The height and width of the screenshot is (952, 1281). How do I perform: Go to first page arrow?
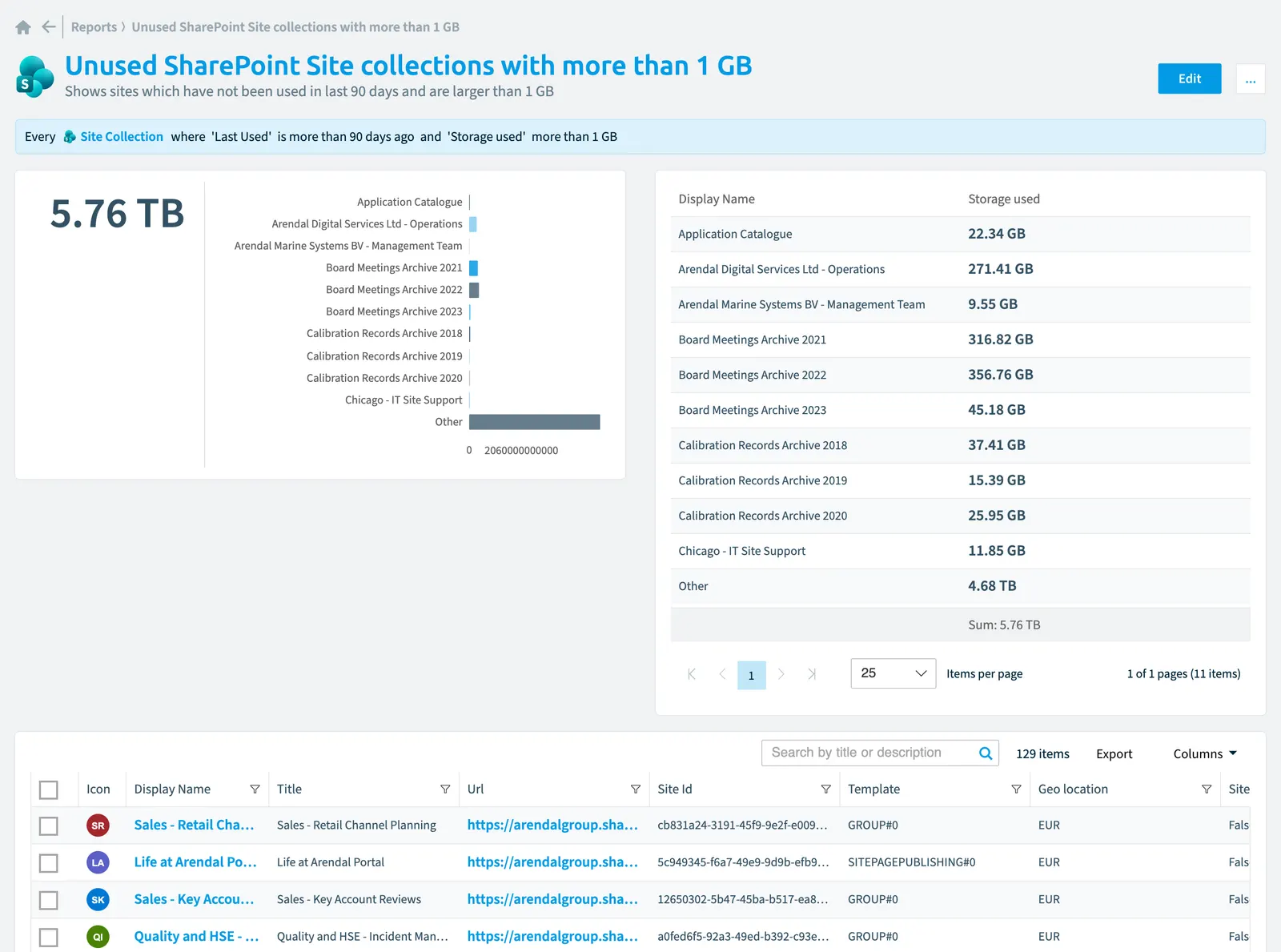692,674
